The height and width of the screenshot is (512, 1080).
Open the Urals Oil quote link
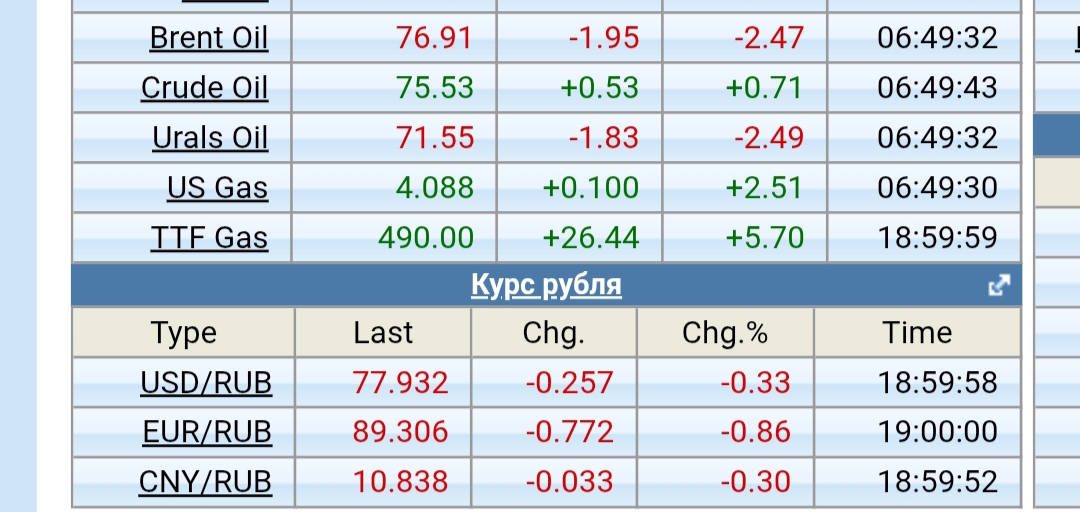210,138
